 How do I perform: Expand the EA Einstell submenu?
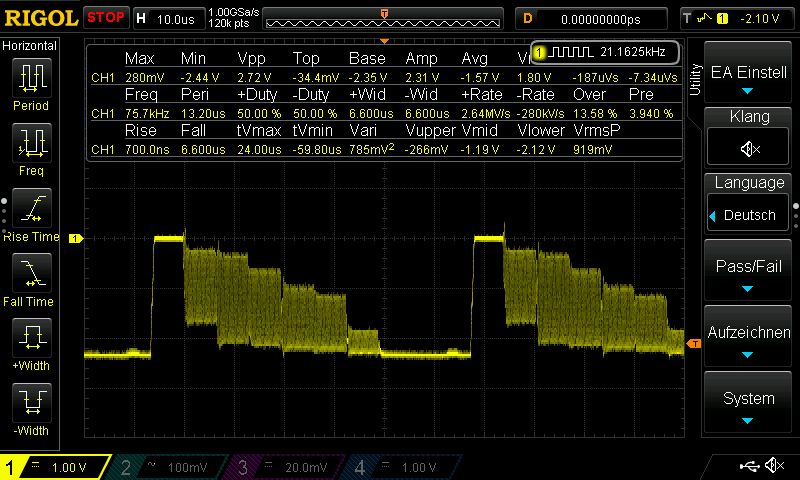(749, 79)
